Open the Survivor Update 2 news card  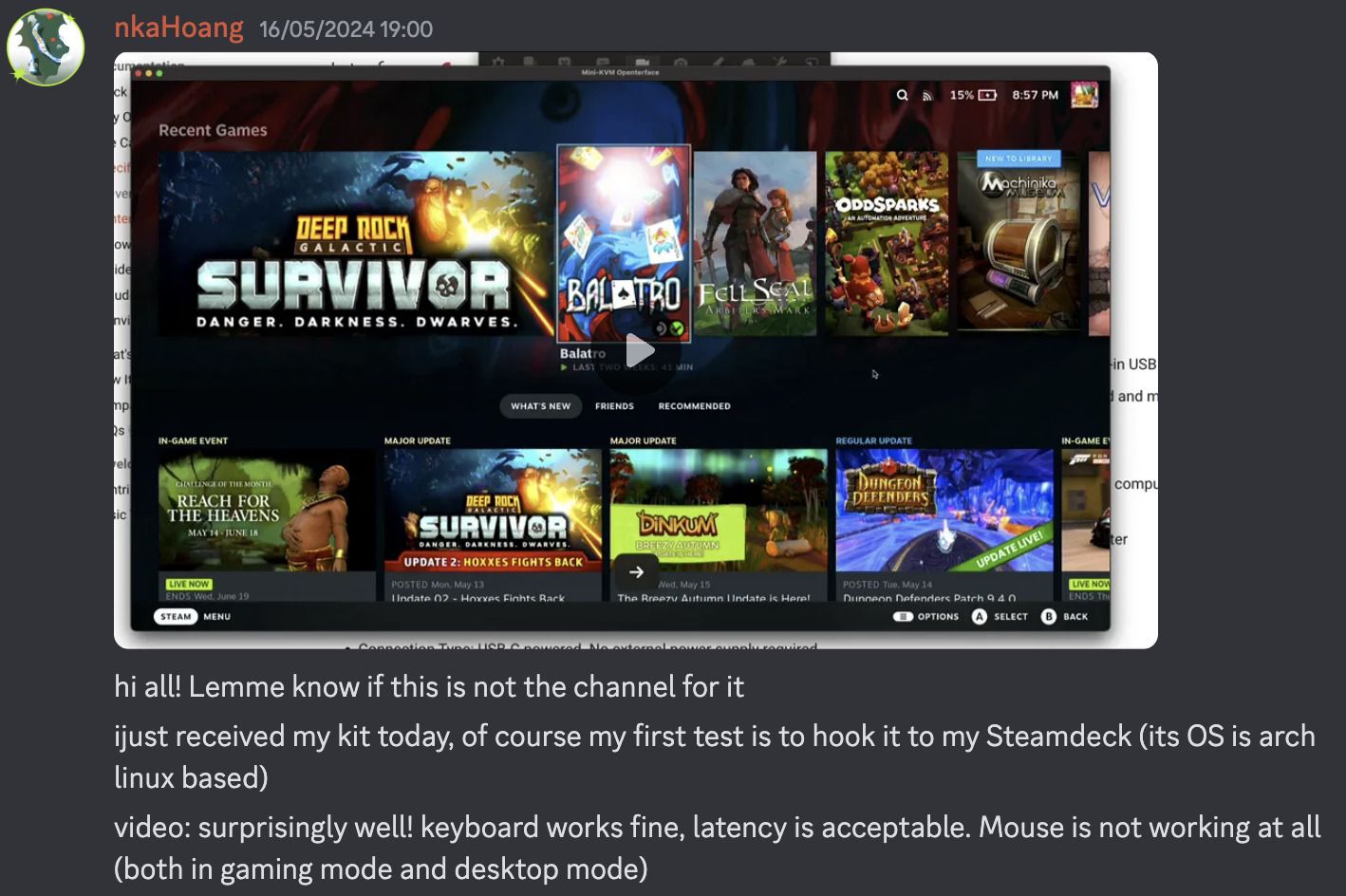point(493,525)
